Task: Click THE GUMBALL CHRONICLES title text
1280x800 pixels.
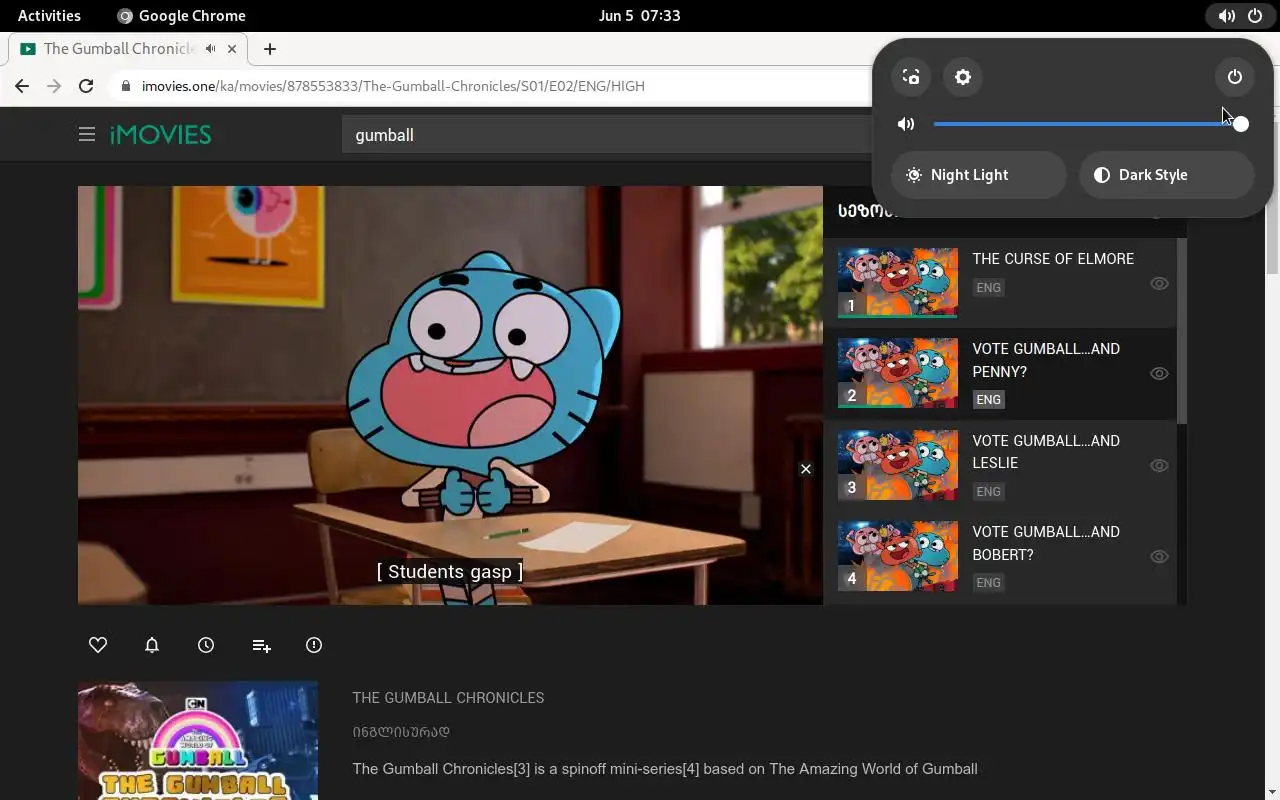Action: [x=448, y=698]
